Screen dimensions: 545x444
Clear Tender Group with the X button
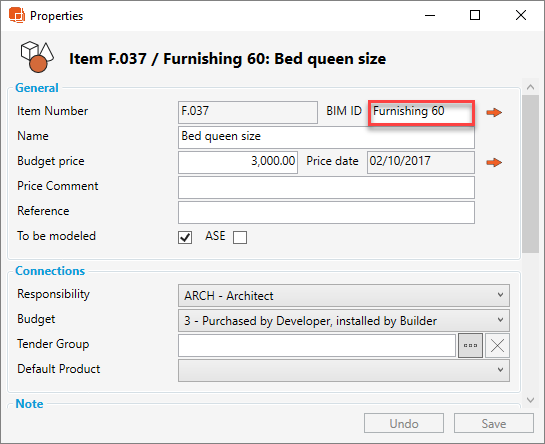(497, 346)
